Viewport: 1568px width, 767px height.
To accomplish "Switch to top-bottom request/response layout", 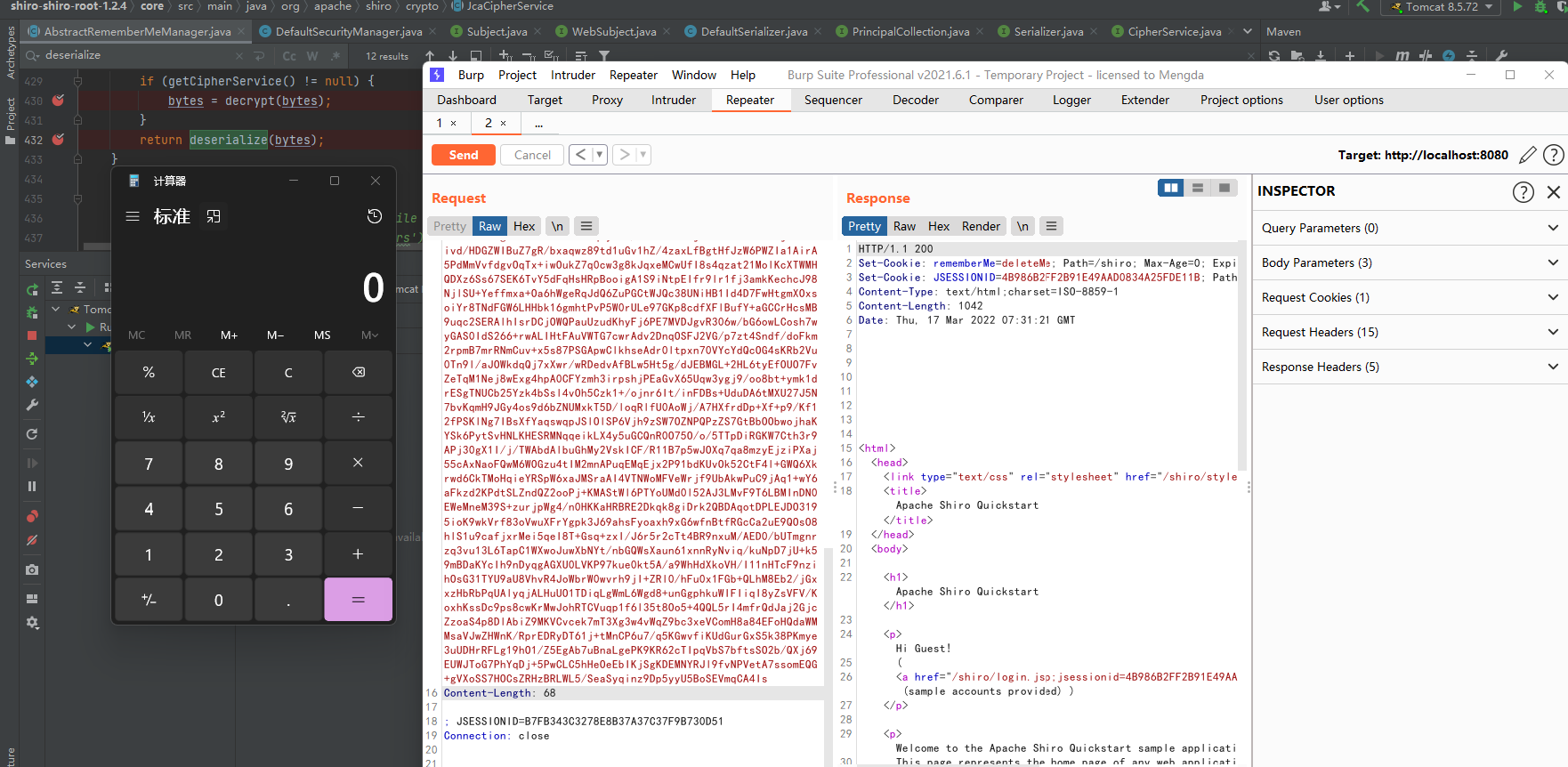I will 1198,188.
